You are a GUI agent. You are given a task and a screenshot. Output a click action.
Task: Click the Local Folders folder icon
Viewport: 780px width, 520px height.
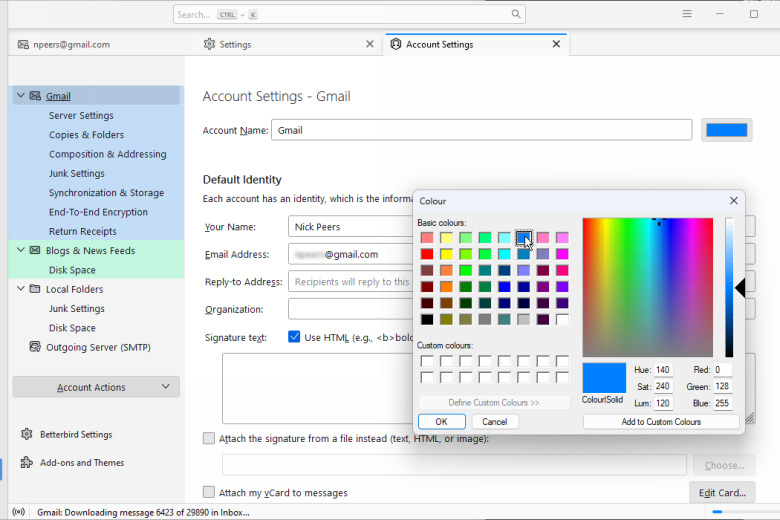click(35, 289)
